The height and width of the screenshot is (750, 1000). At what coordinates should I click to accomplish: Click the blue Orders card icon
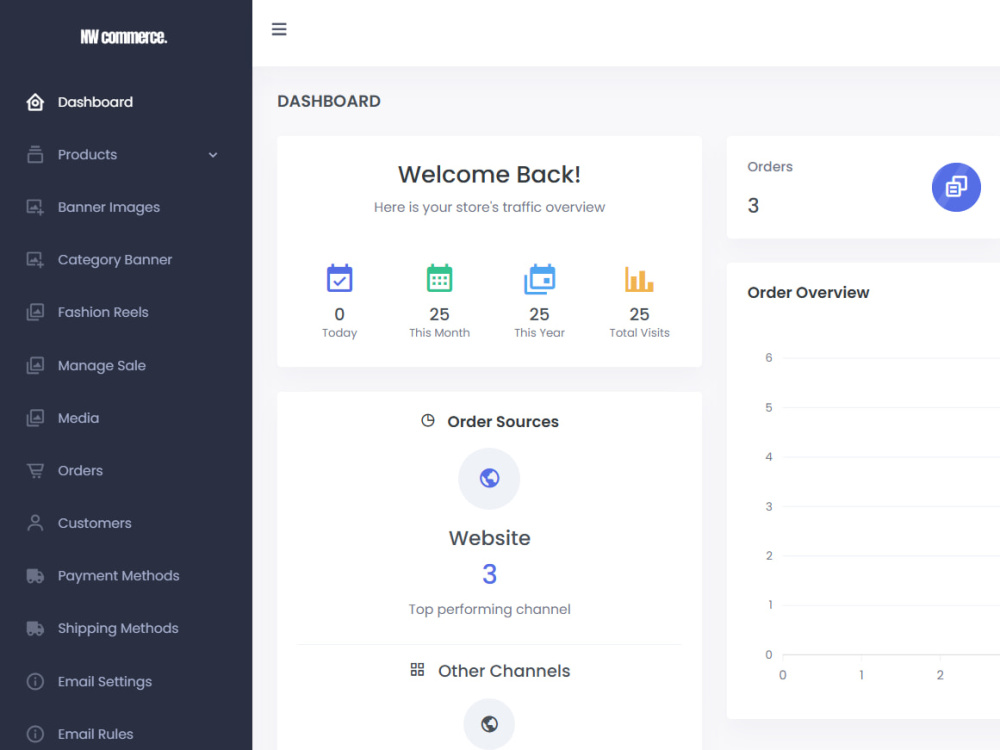[956, 187]
